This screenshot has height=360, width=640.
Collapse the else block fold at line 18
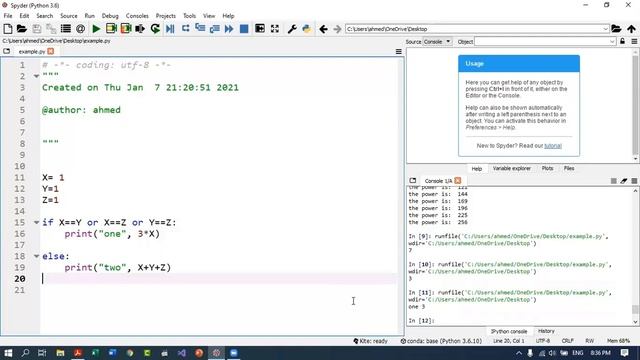[x=36, y=256]
